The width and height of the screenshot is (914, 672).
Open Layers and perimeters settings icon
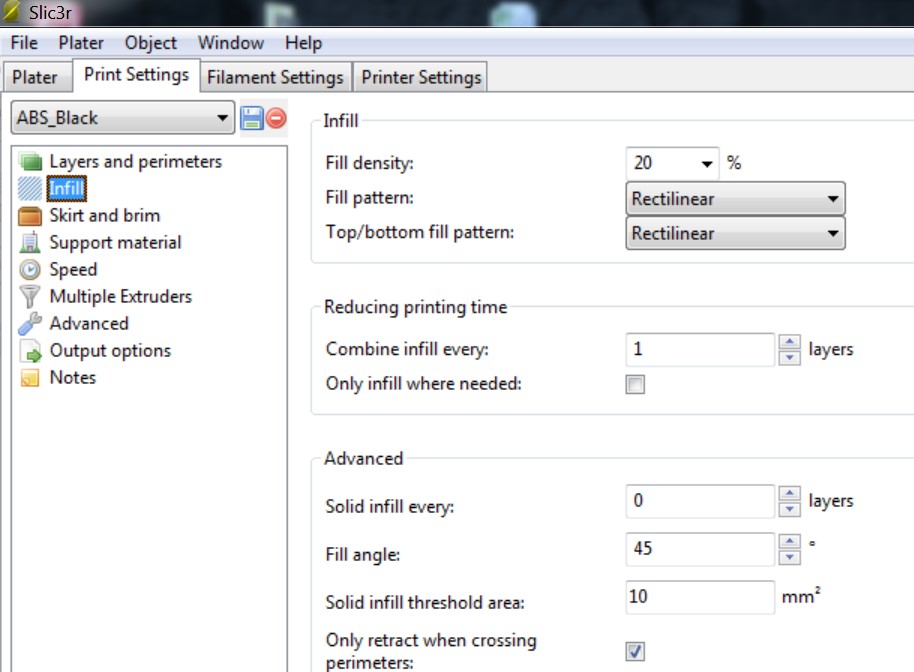31,162
